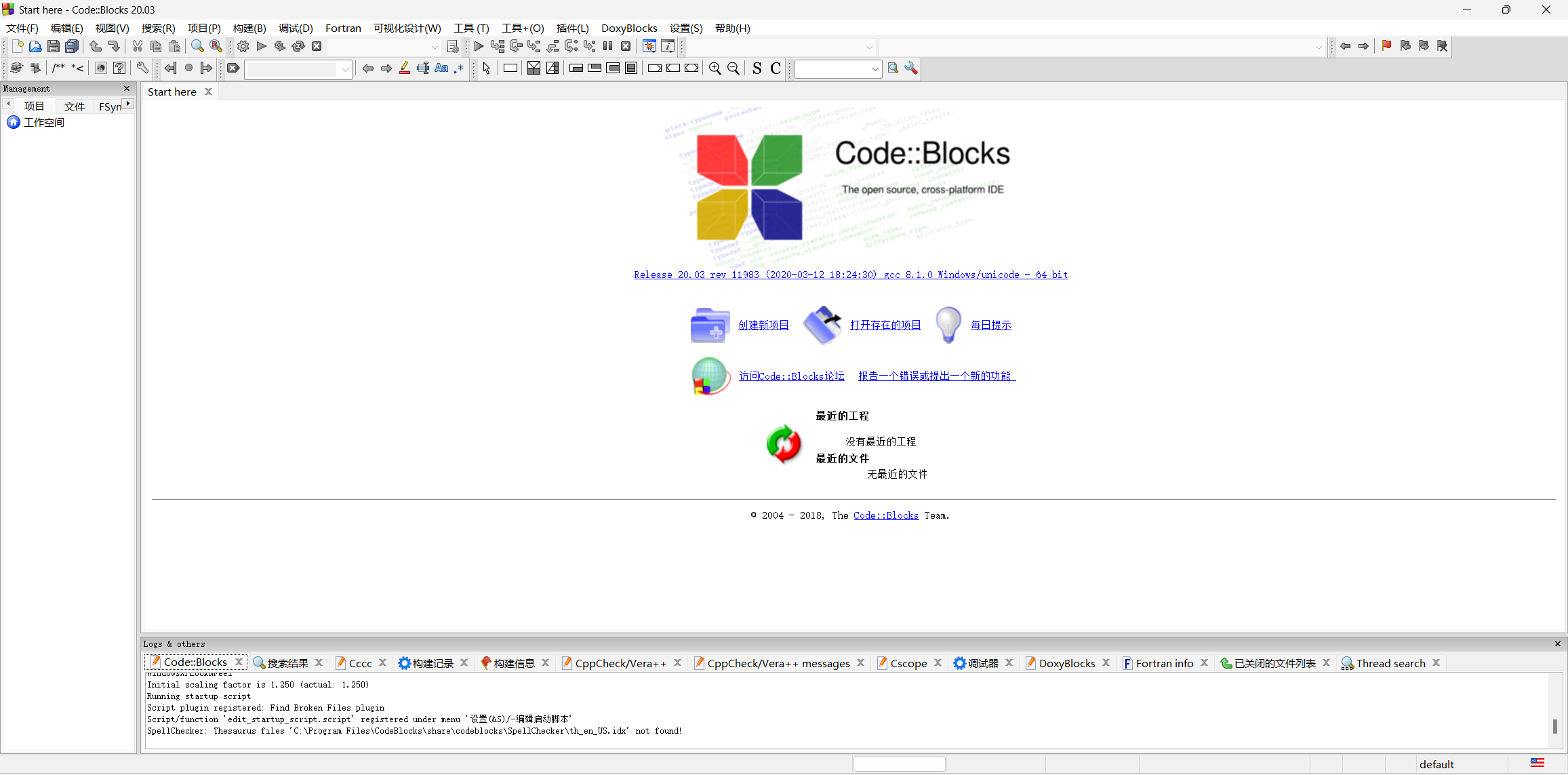This screenshot has width=1568, height=775.
Task: Click the Rebuild icon
Action: [x=298, y=46]
